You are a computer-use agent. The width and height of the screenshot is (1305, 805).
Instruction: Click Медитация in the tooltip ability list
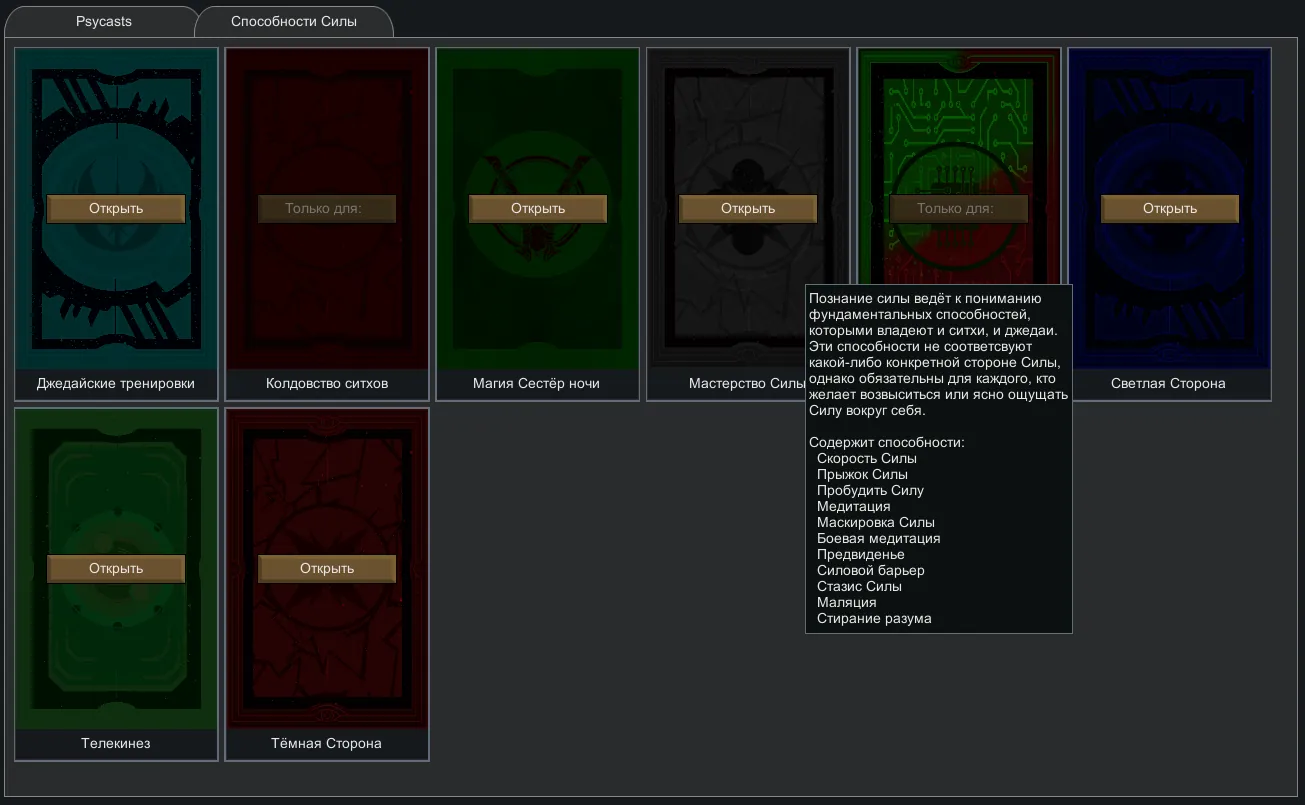[853, 506]
